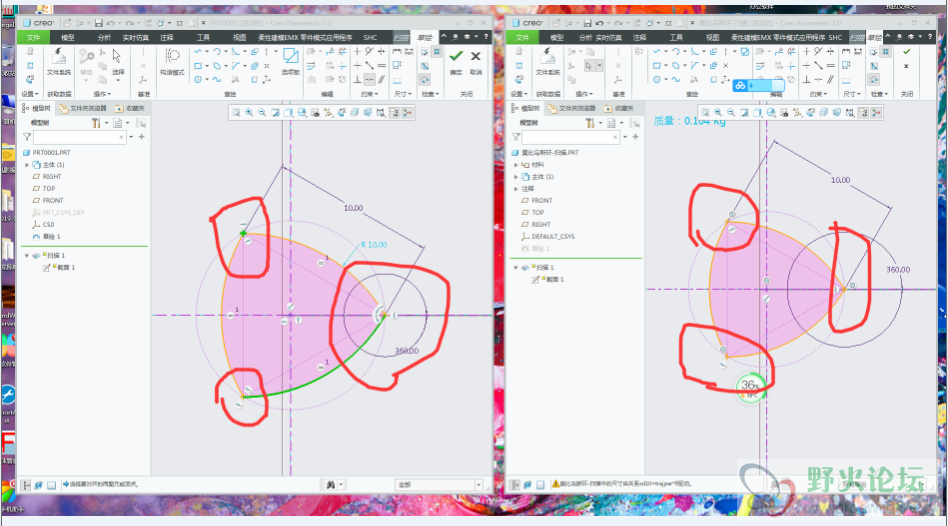
Task: Toggle last icon of left graphics toolbar
Action: [407, 112]
